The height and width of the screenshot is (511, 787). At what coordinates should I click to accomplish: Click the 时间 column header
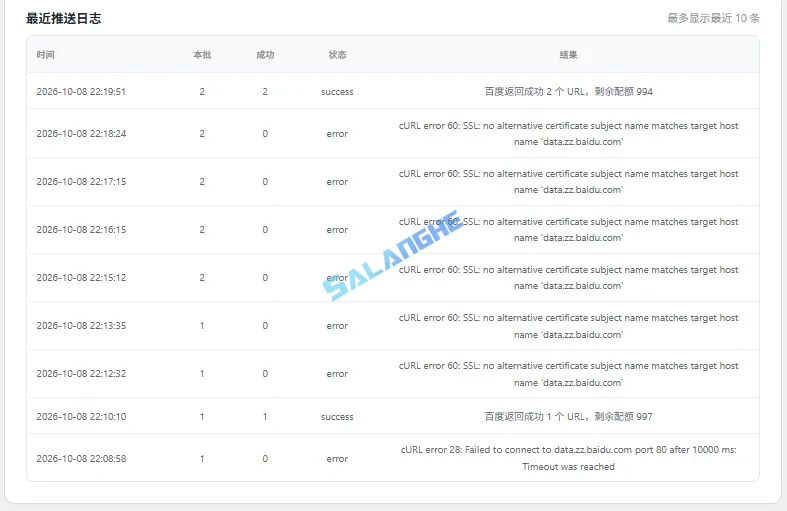[45, 55]
